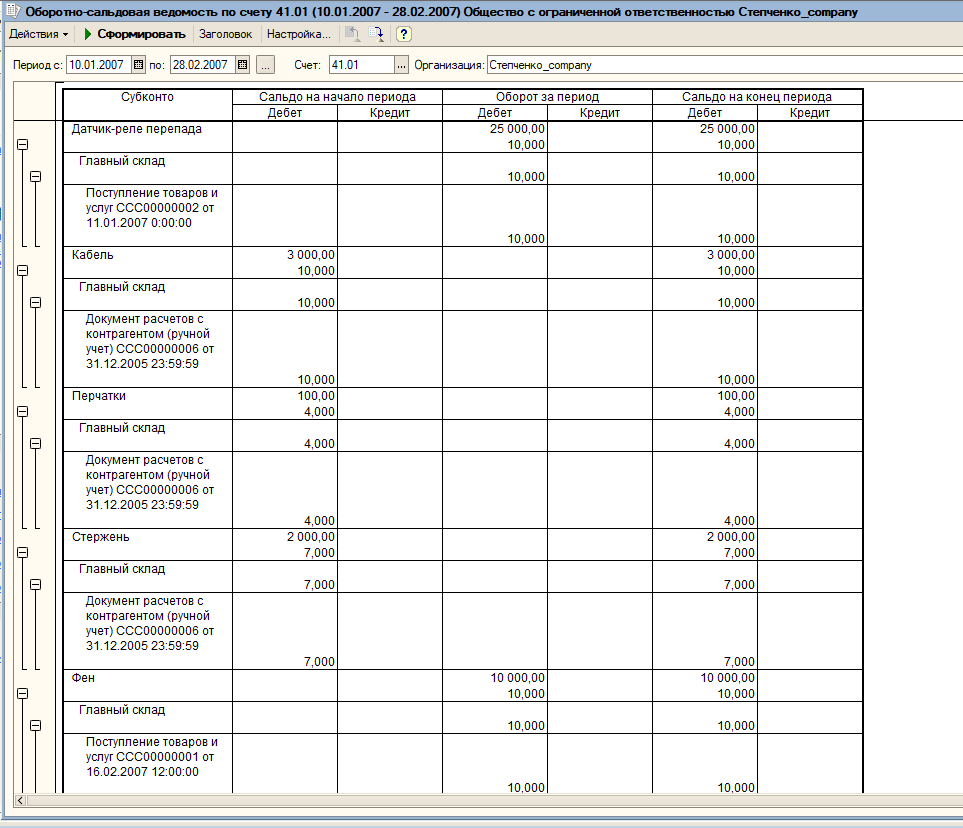Click the restore settings icon

click(353, 34)
